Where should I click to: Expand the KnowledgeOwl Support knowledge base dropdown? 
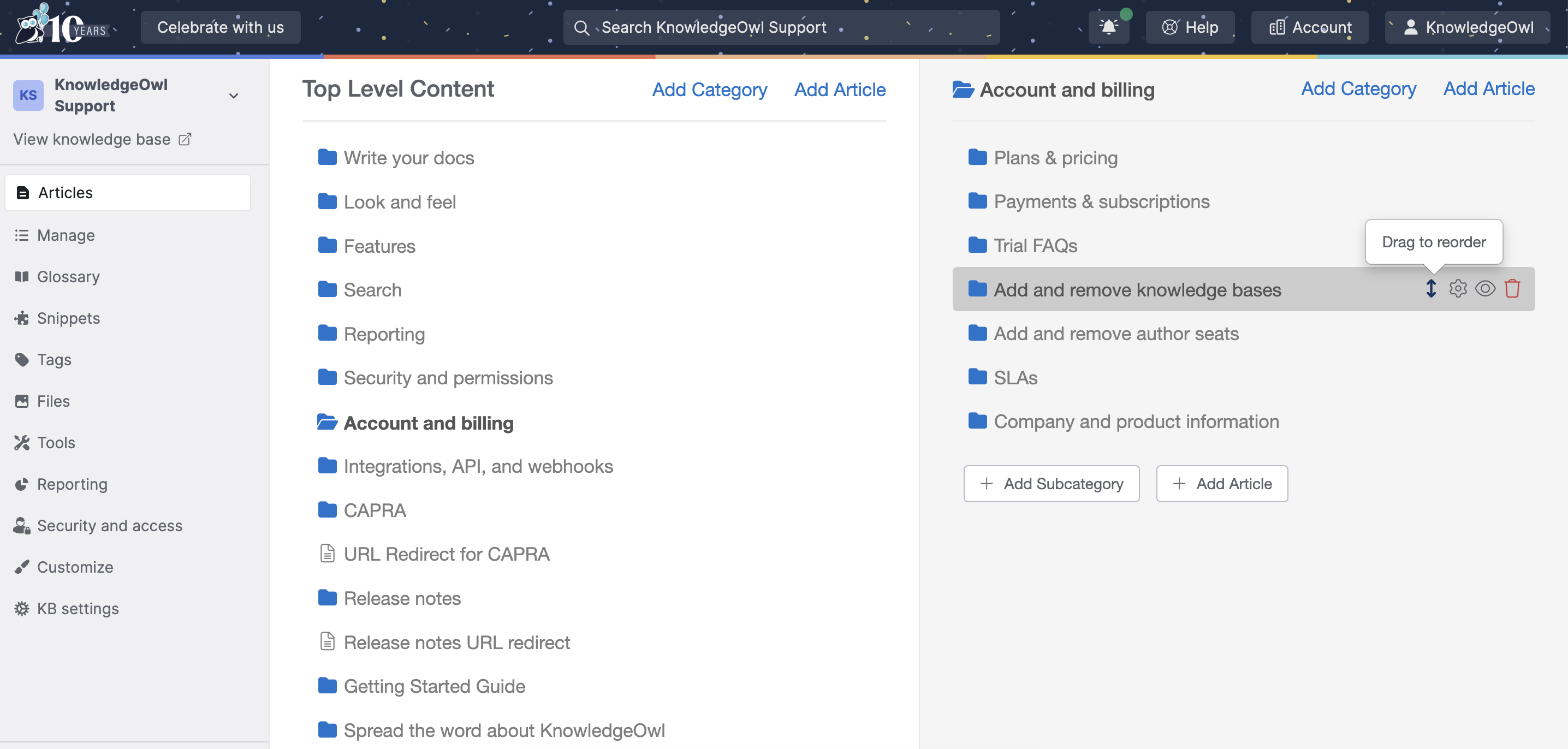233,96
